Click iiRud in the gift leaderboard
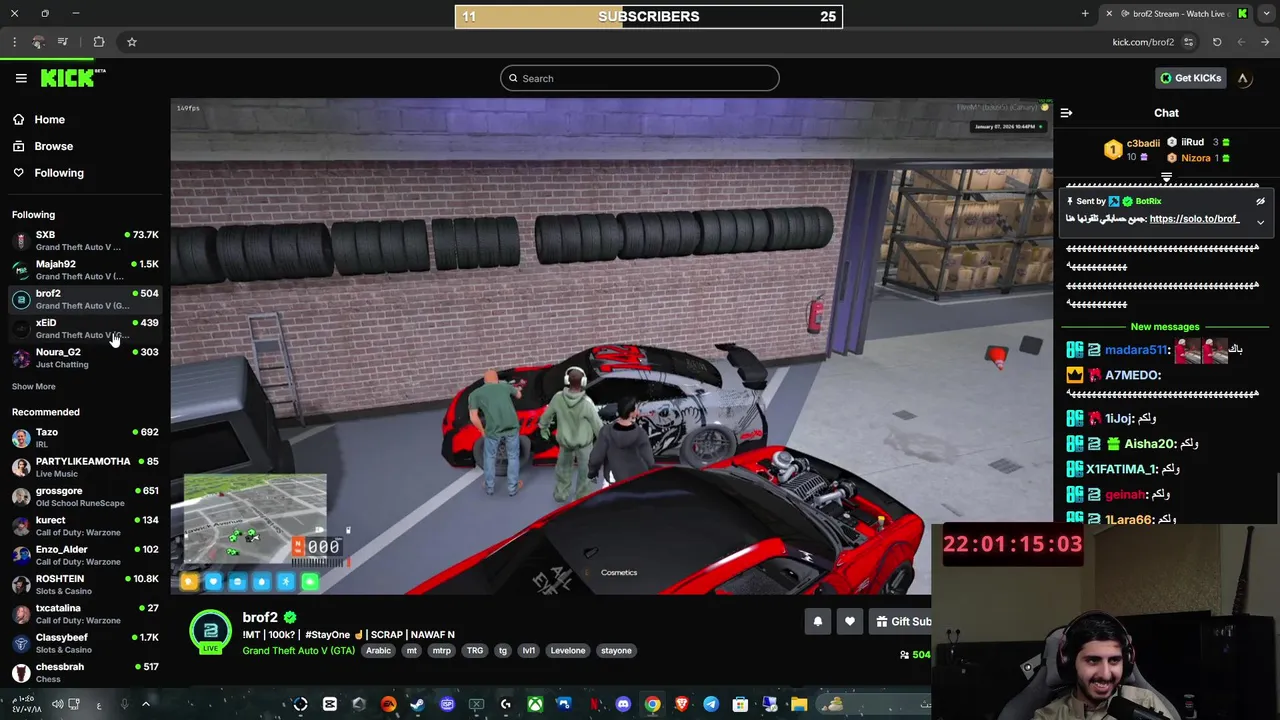This screenshot has width=1280, height=720. (1192, 142)
